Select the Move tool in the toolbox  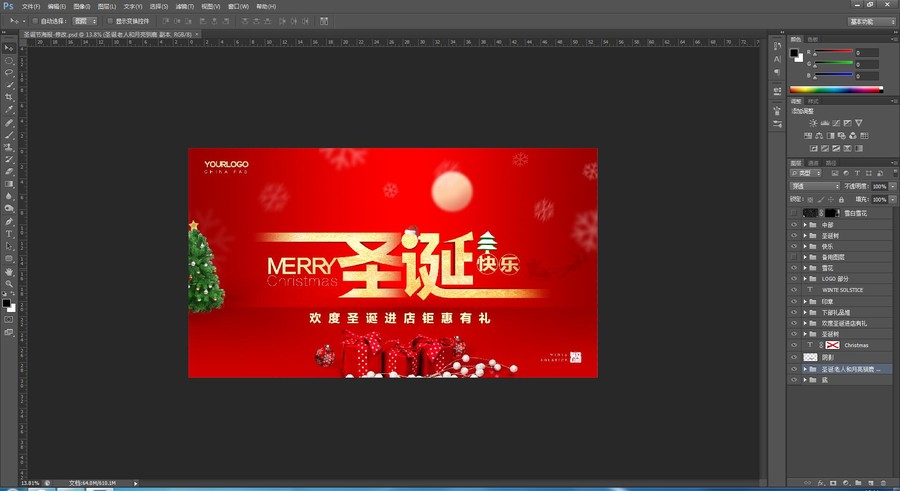(9, 48)
